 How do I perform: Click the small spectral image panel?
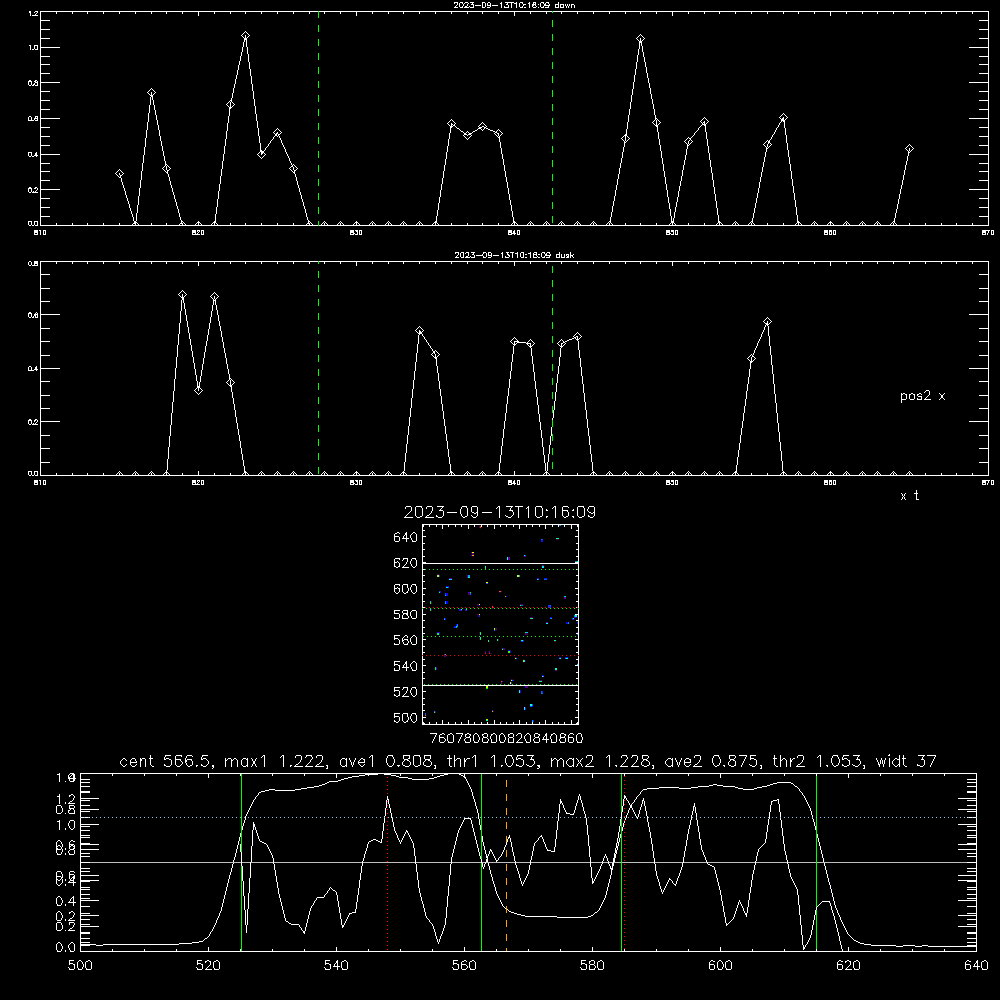tap(500, 624)
